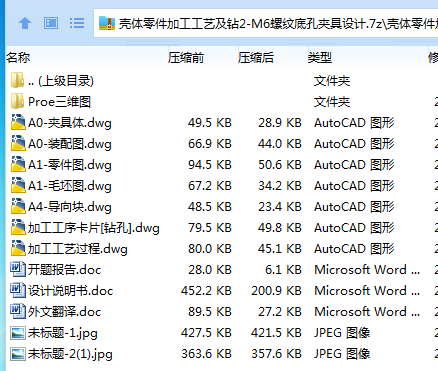Click Word icon of 外文翻译.doc
438x371 pixels.
[x=18, y=311]
